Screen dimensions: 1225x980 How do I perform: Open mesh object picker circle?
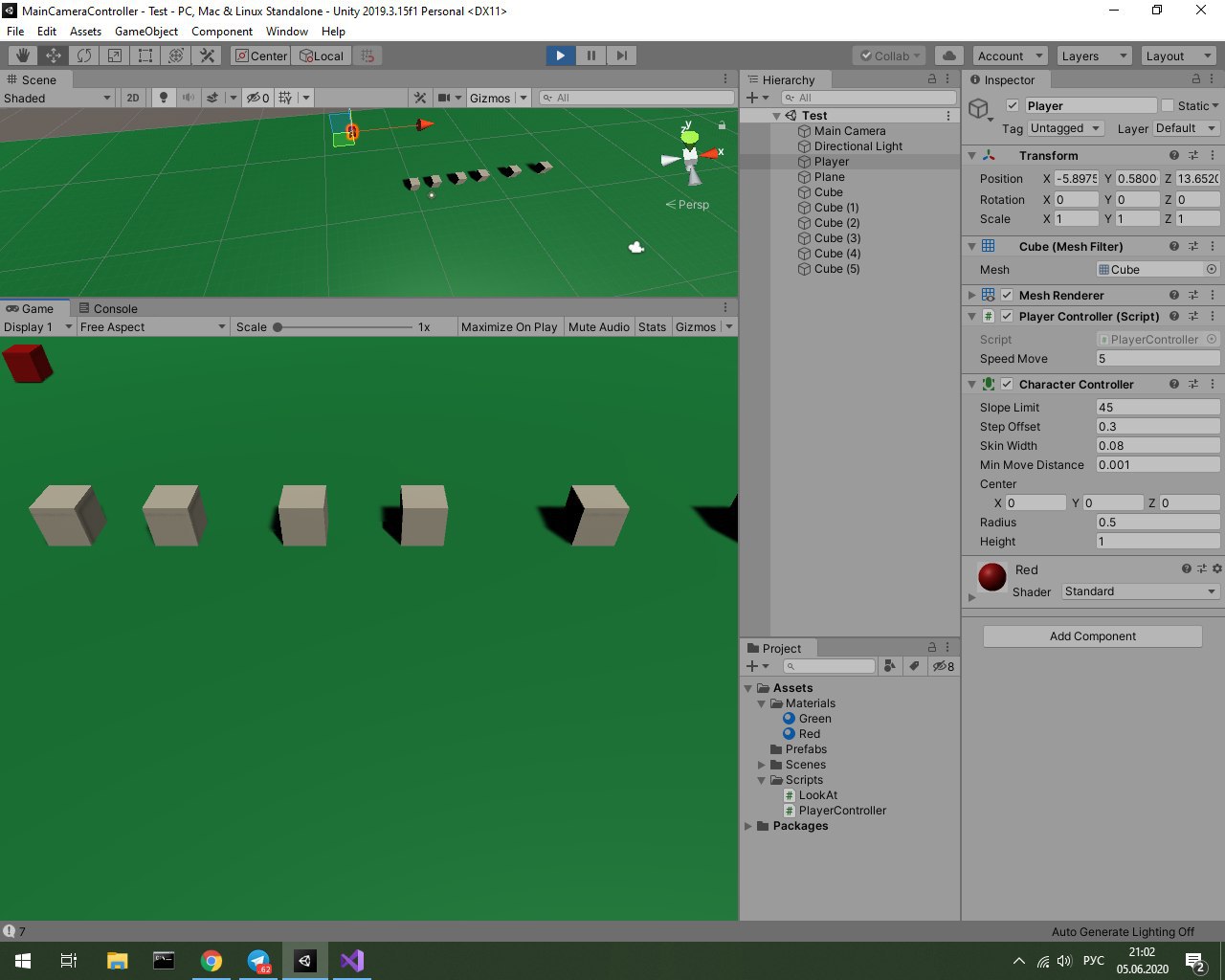point(1212,270)
